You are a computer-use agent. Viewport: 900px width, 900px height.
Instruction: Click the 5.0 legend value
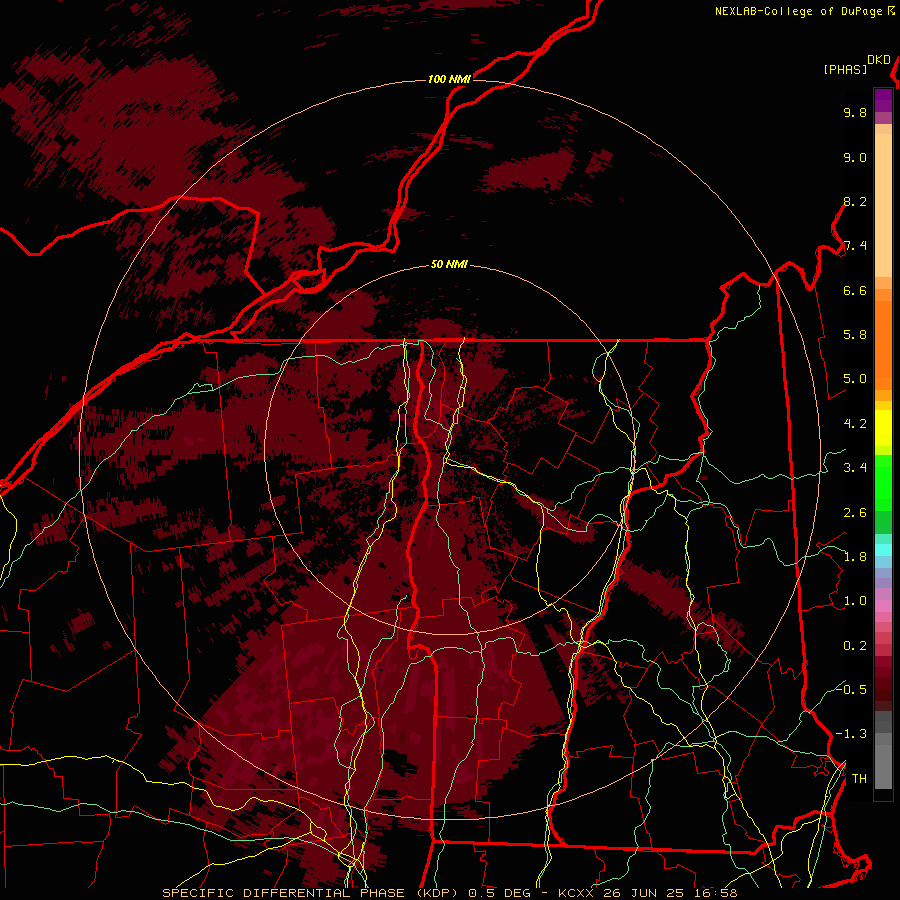pos(855,379)
